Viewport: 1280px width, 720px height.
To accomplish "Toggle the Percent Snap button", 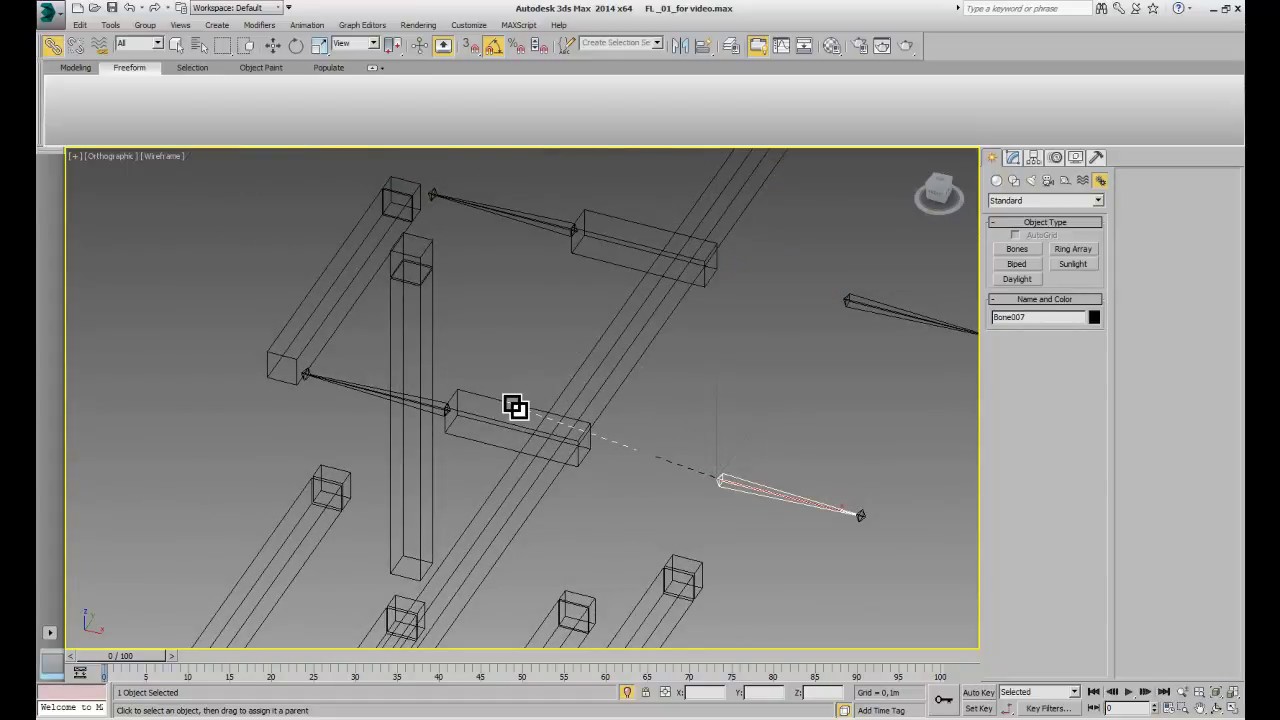I will tap(517, 45).
